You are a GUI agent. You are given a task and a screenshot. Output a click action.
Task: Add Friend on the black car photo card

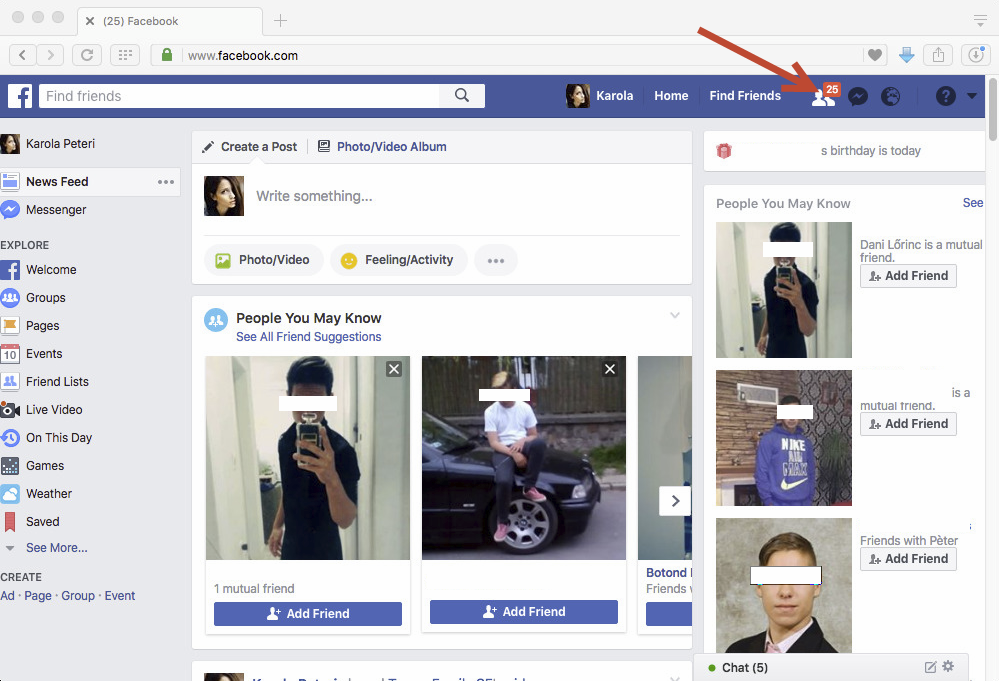click(524, 612)
